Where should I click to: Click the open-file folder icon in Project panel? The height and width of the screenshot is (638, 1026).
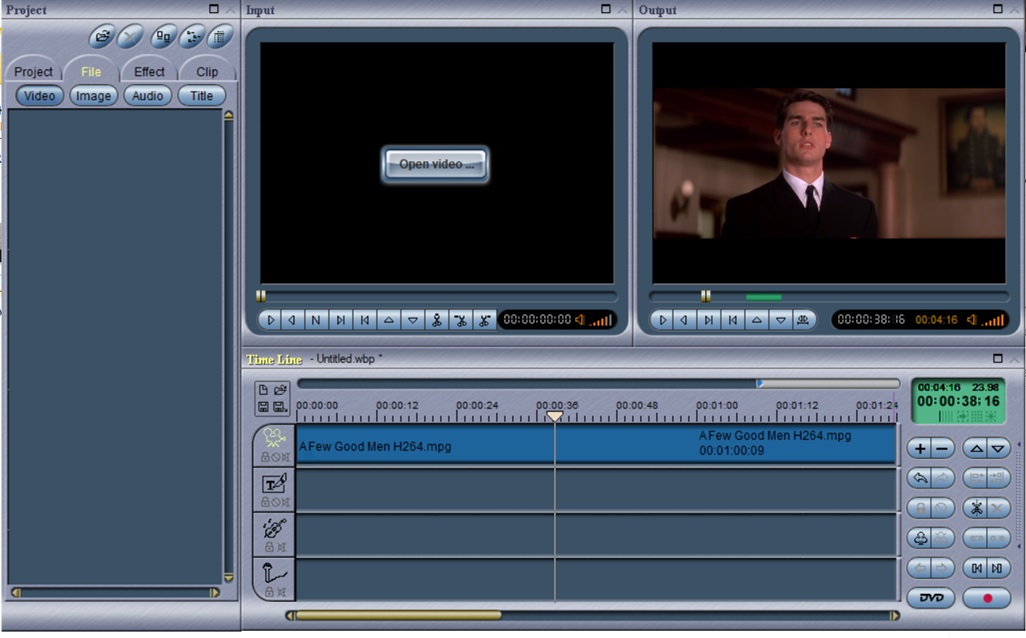[x=102, y=37]
